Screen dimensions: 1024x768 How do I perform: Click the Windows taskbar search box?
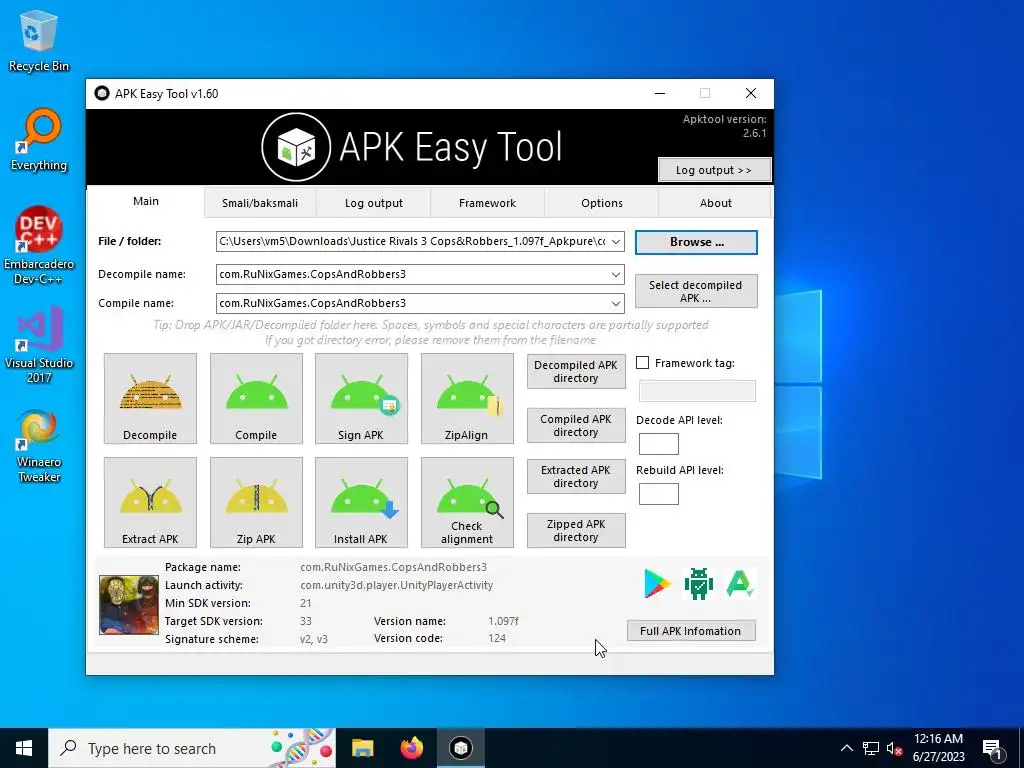pos(192,748)
